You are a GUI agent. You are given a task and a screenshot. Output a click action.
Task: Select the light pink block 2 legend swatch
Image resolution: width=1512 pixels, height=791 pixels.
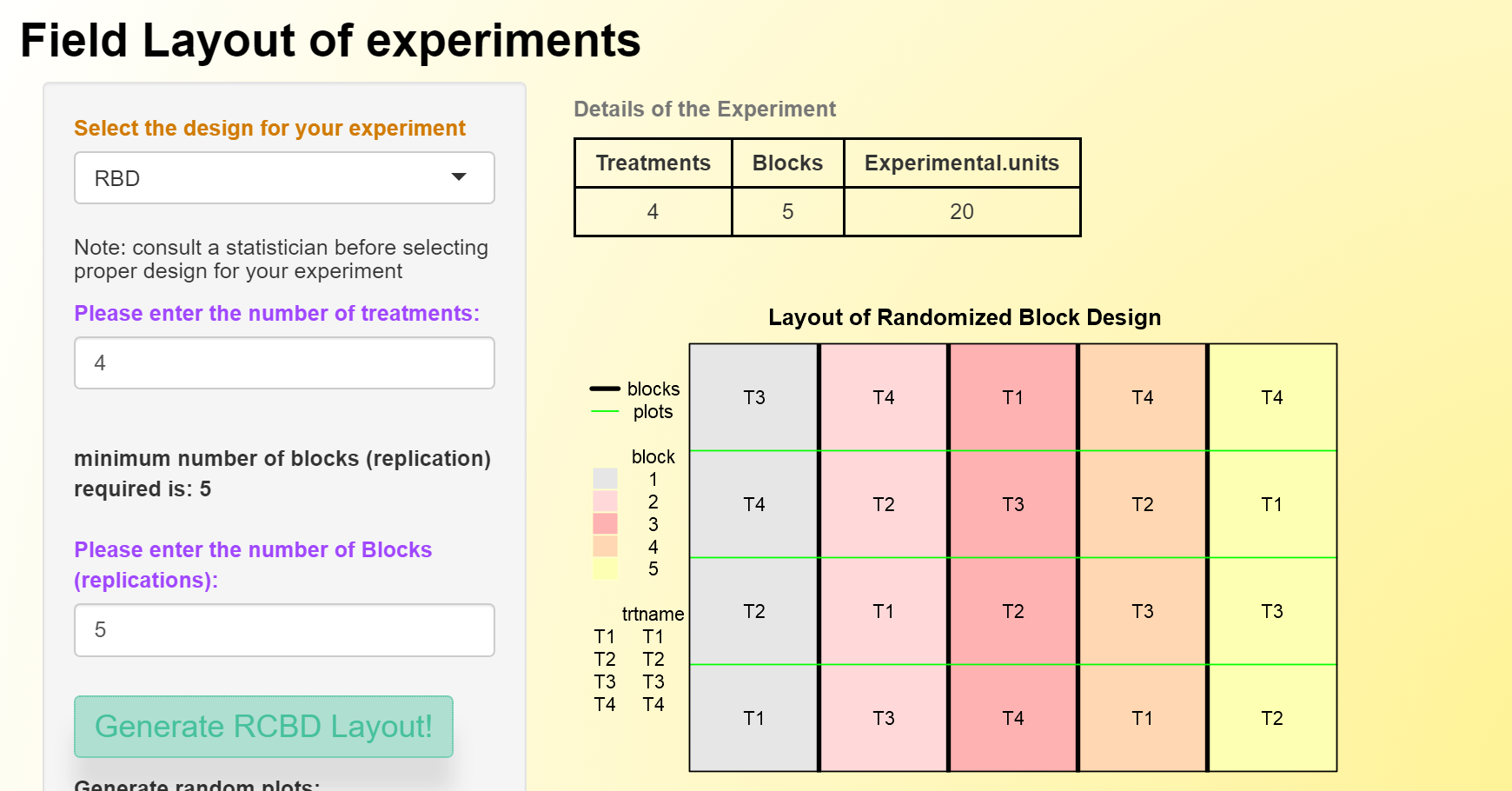[x=605, y=502]
